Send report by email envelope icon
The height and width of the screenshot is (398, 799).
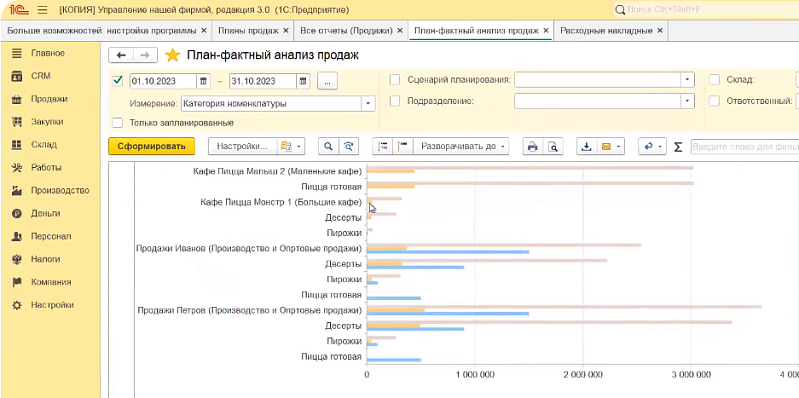[x=606, y=146]
